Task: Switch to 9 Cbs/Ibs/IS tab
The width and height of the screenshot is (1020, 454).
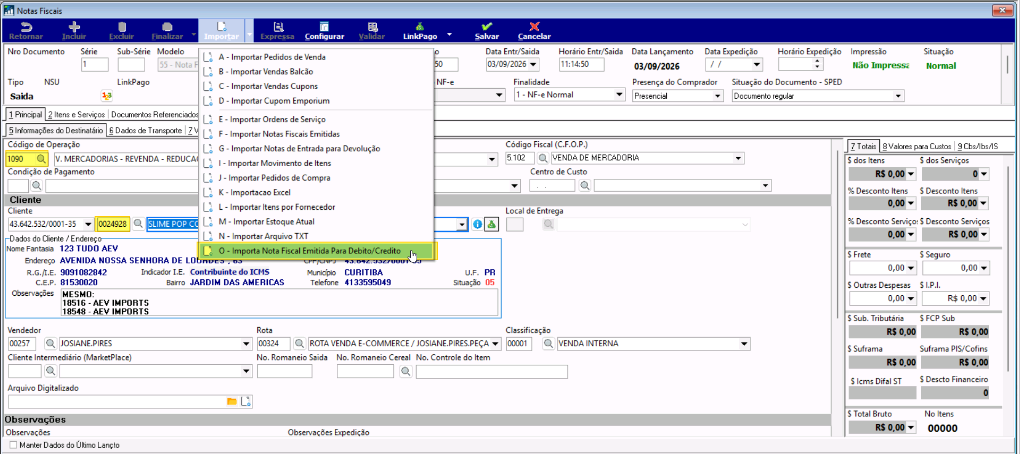Action: click(x=979, y=146)
